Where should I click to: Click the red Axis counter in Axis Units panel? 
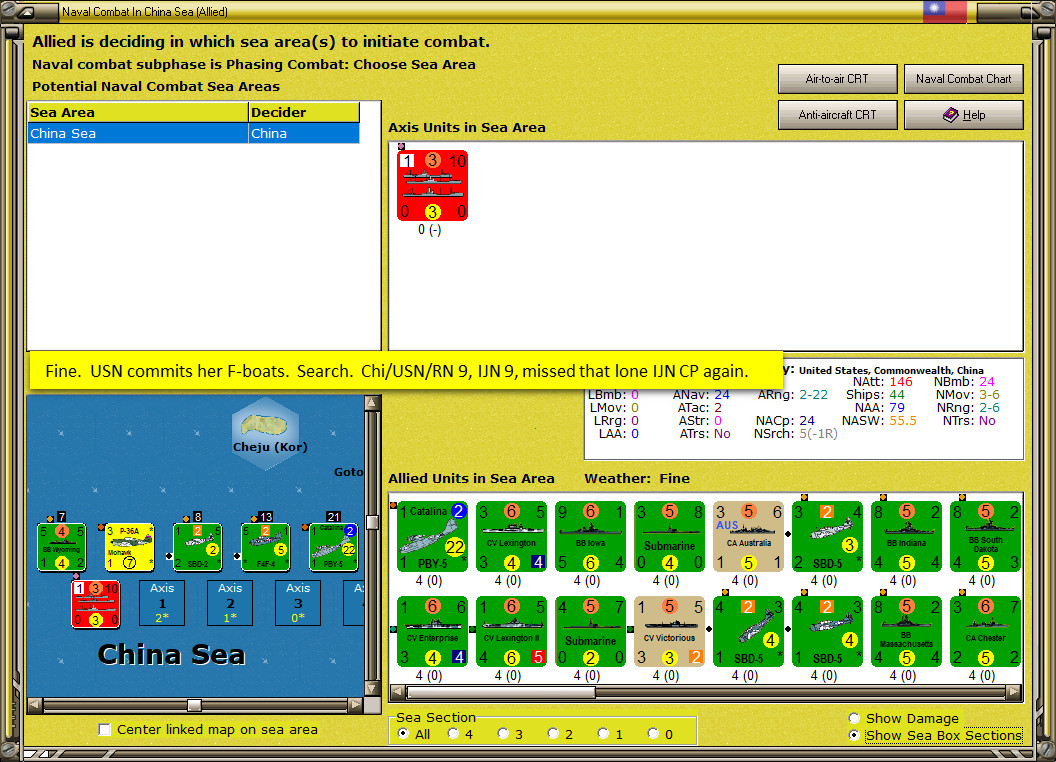[432, 185]
